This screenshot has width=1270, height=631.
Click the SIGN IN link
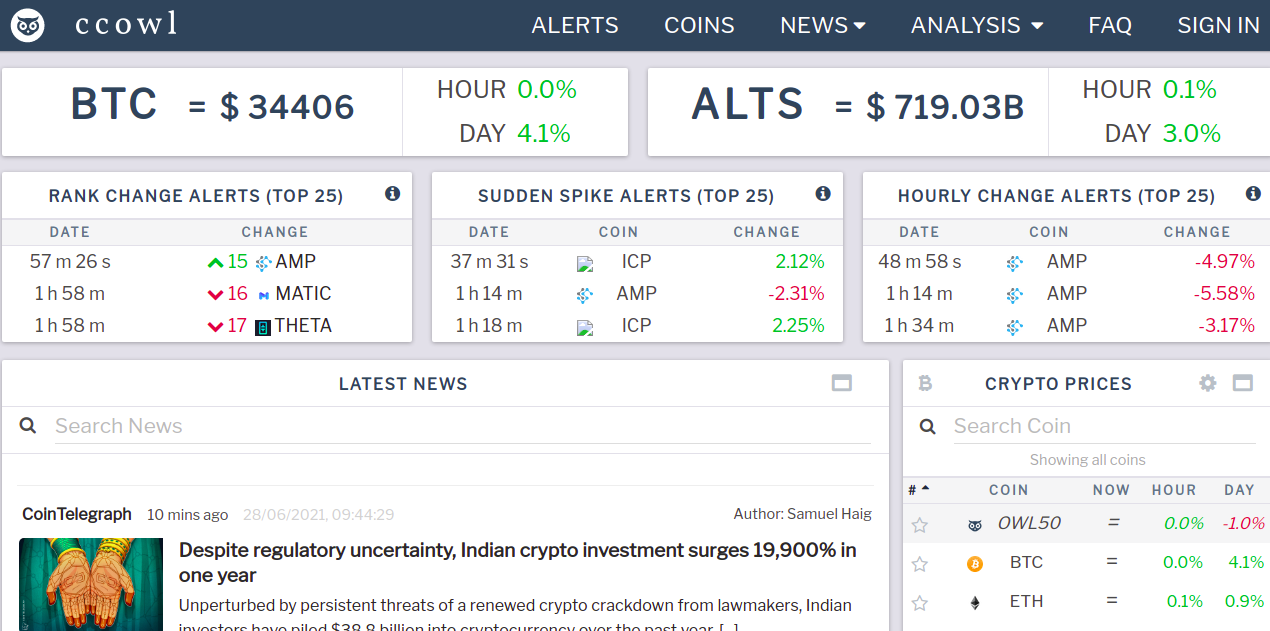coord(1218,25)
